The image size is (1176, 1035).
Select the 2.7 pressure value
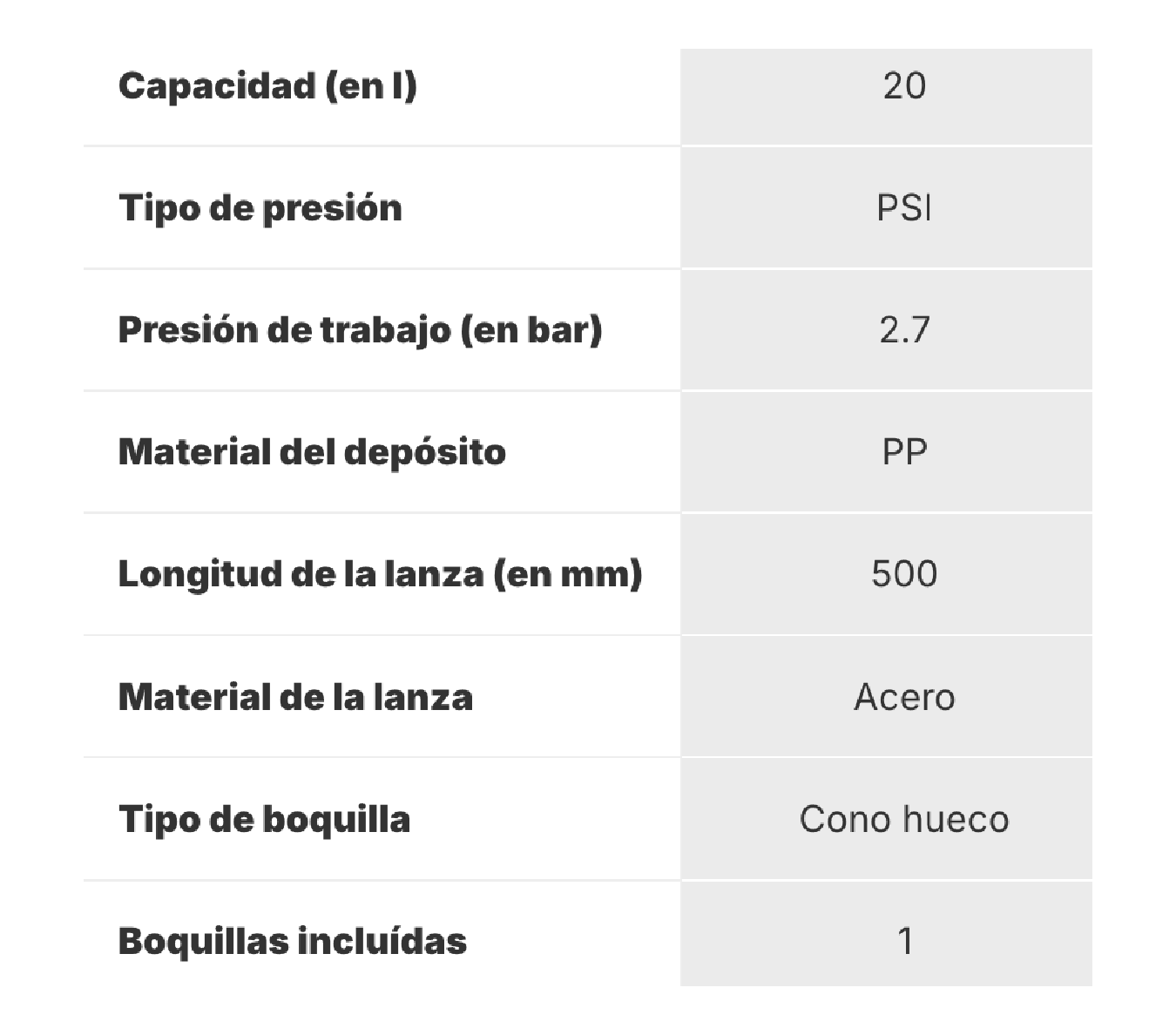[x=904, y=330]
